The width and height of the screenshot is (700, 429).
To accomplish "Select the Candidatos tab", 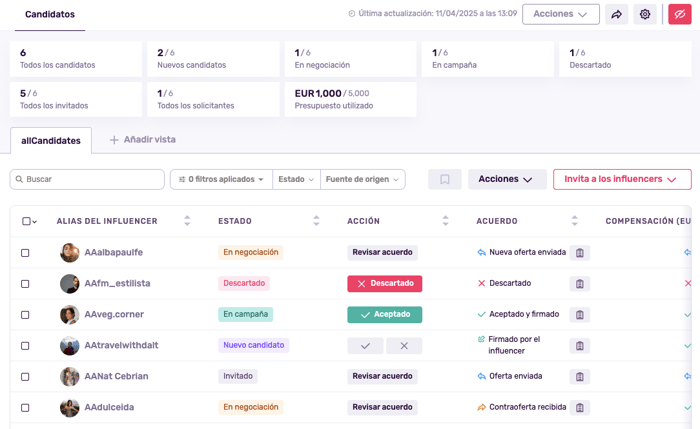I will (49, 15).
